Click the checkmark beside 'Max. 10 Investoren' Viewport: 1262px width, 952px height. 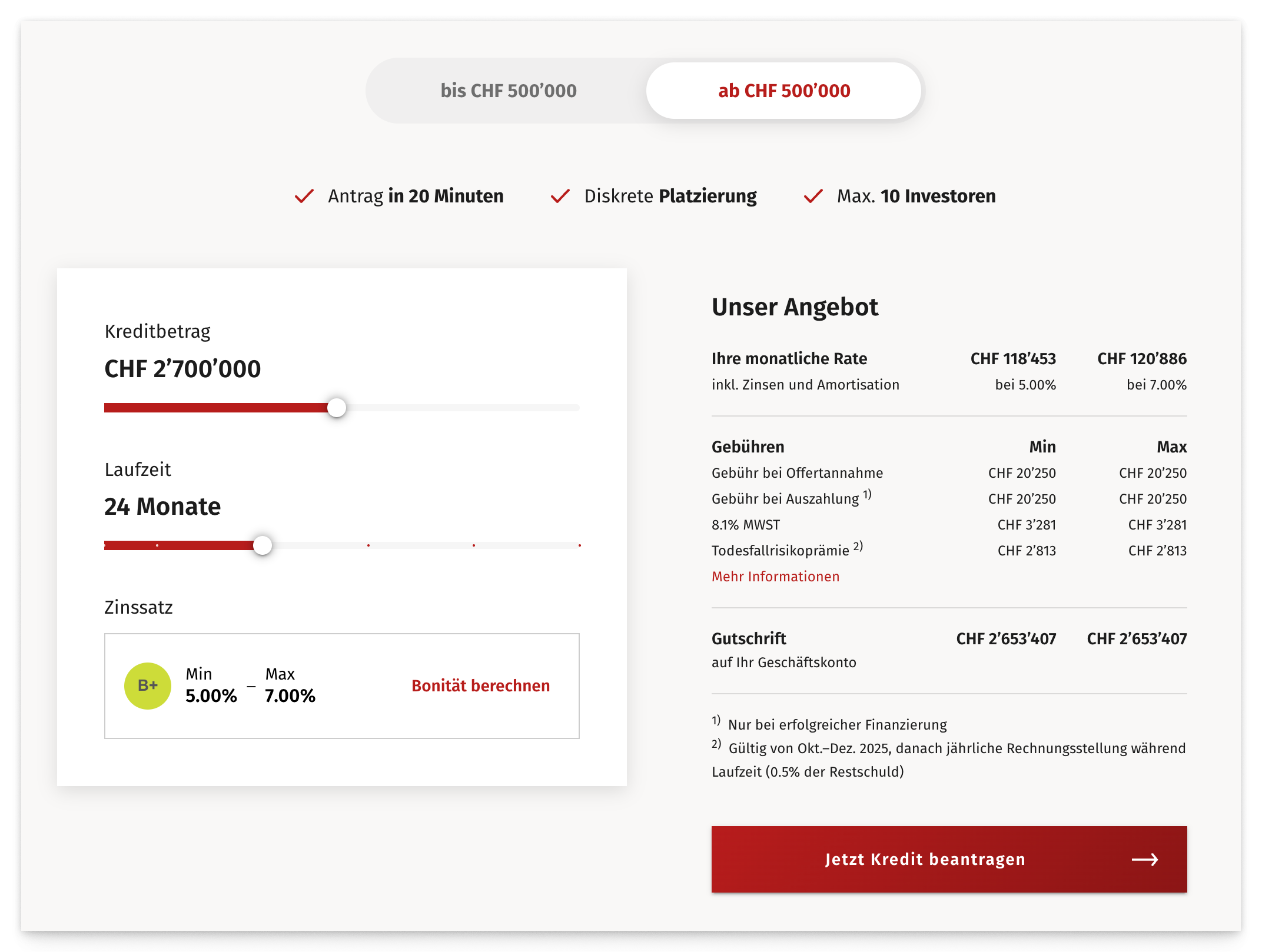tap(813, 196)
